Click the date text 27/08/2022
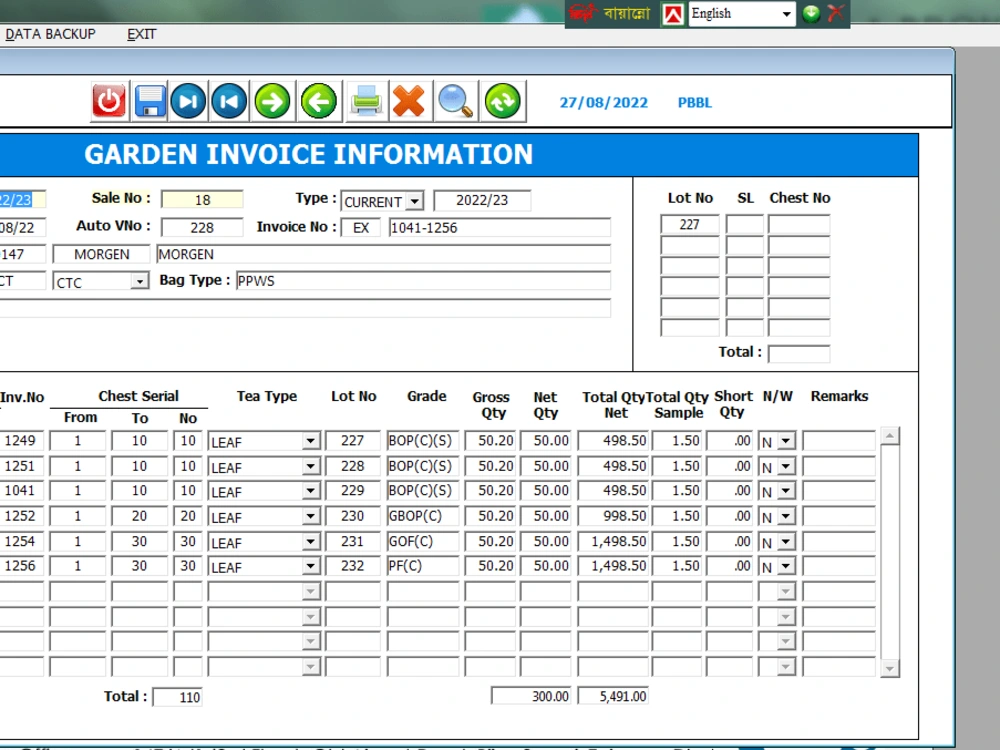 coord(603,103)
